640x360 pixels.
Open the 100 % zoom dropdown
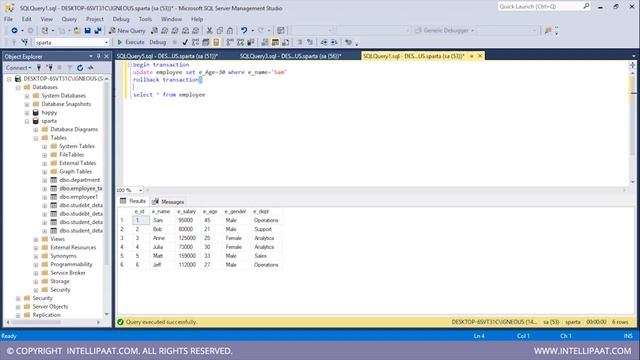click(x=140, y=190)
